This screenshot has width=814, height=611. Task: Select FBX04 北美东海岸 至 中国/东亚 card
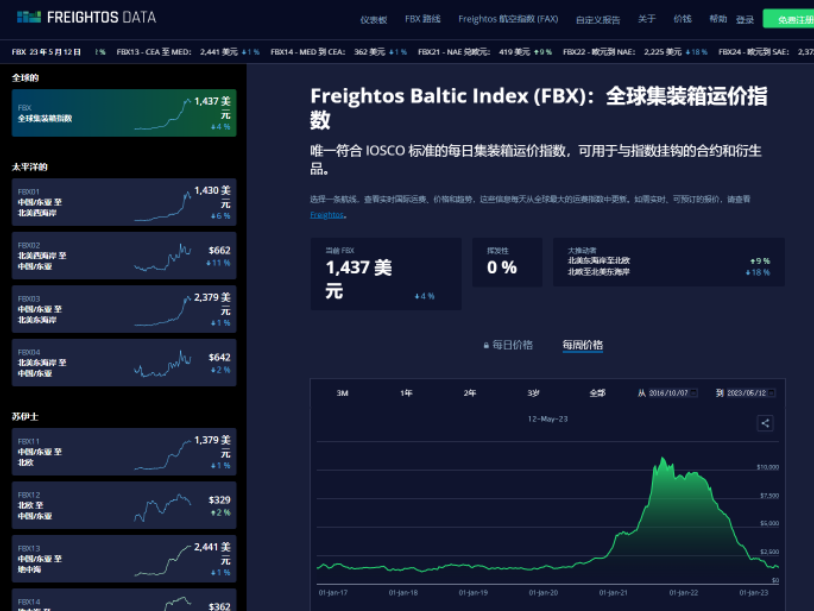[x=124, y=362]
